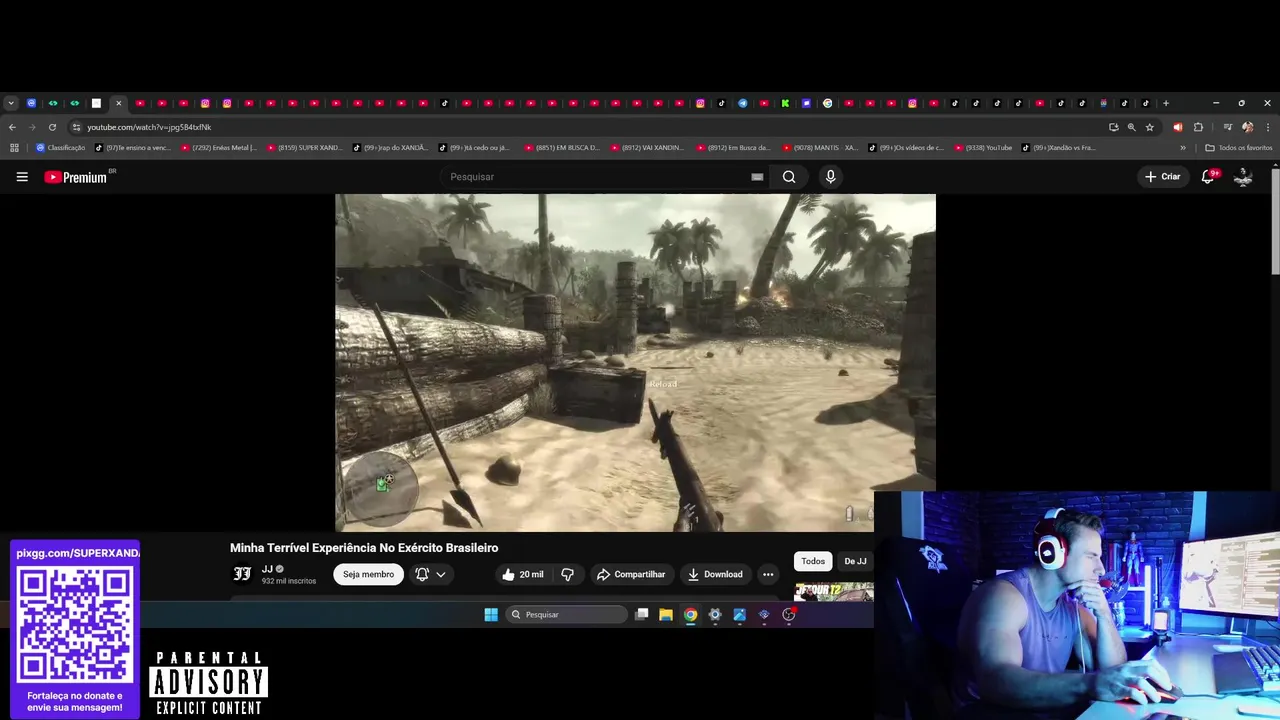The image size is (1280, 720).
Task: Close the active YouTube tab
Action: (x=118, y=103)
